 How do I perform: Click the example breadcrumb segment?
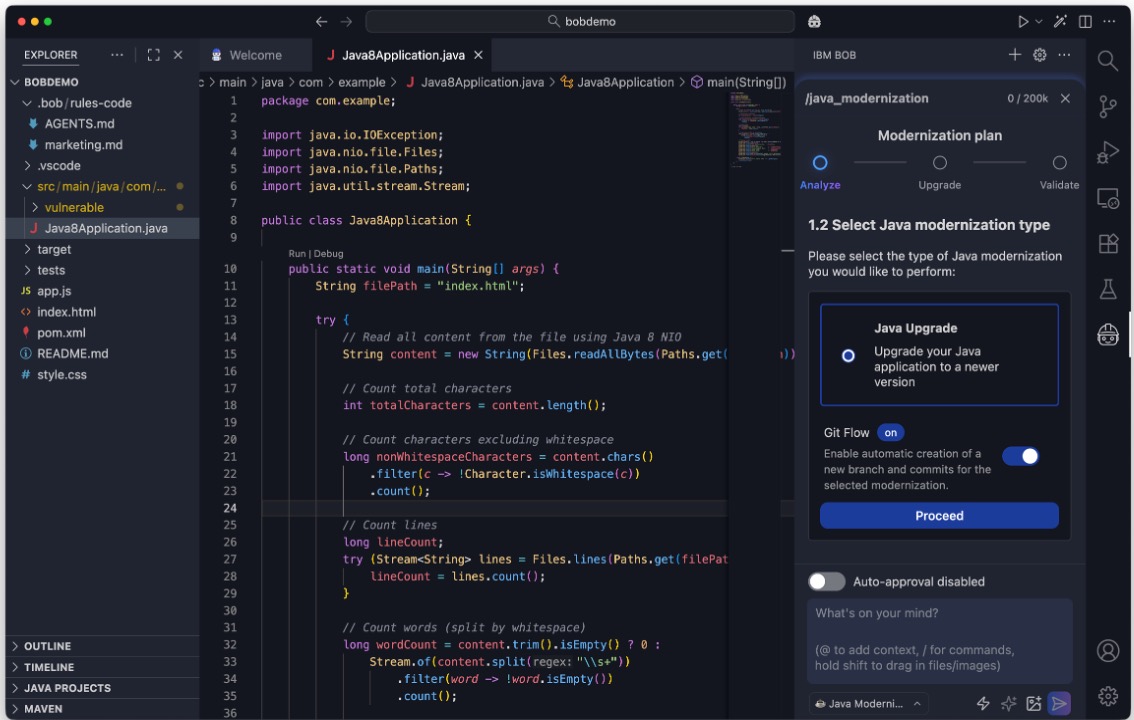pyautogui.click(x=362, y=82)
